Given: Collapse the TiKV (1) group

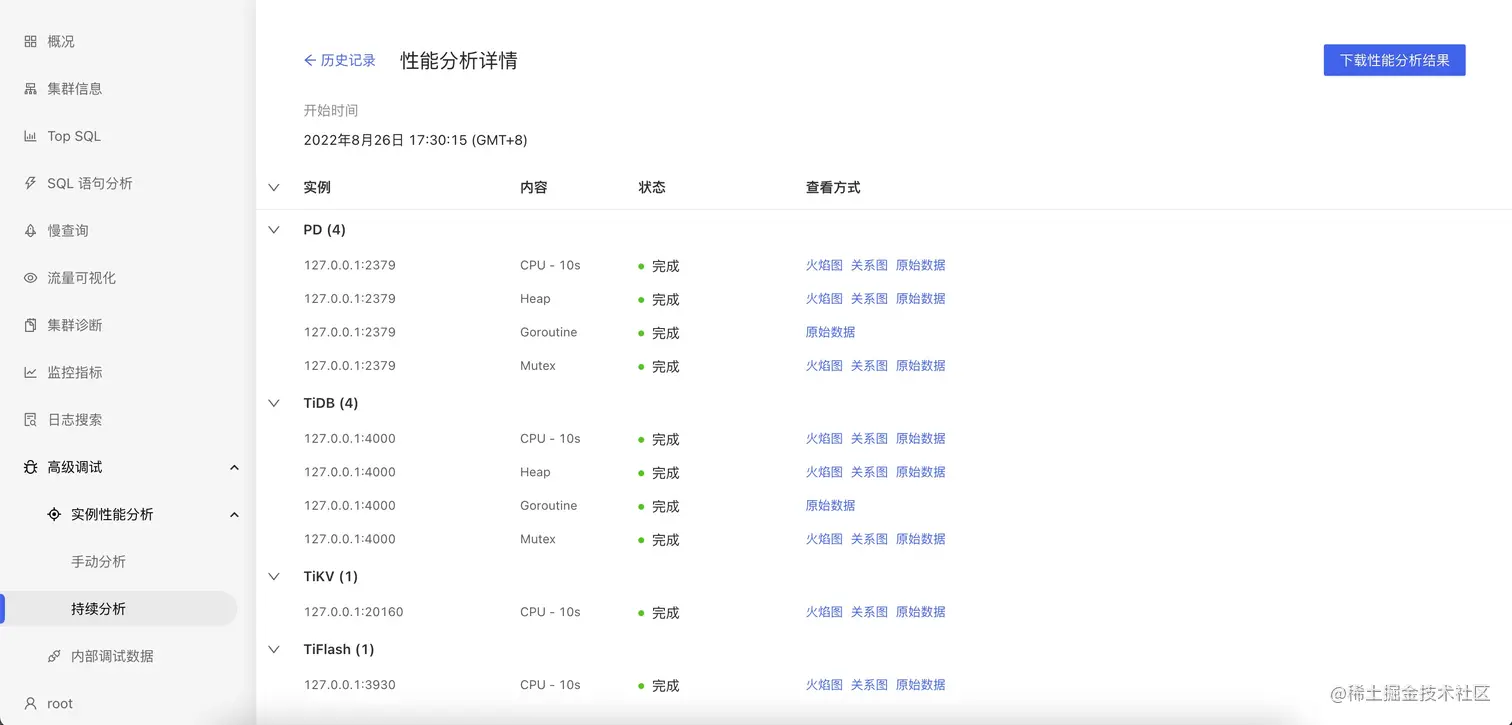Looking at the screenshot, I should [274, 577].
